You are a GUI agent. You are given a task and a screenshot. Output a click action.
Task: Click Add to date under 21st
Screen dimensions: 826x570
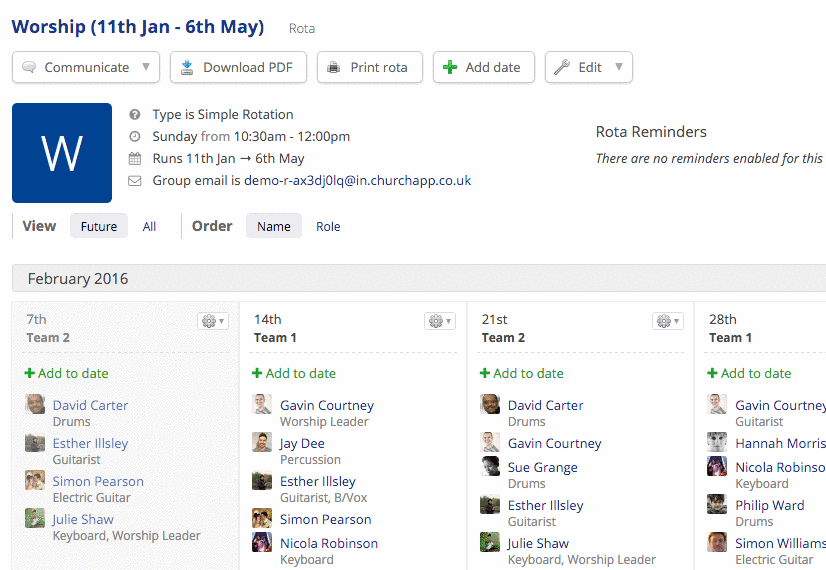[x=522, y=373]
